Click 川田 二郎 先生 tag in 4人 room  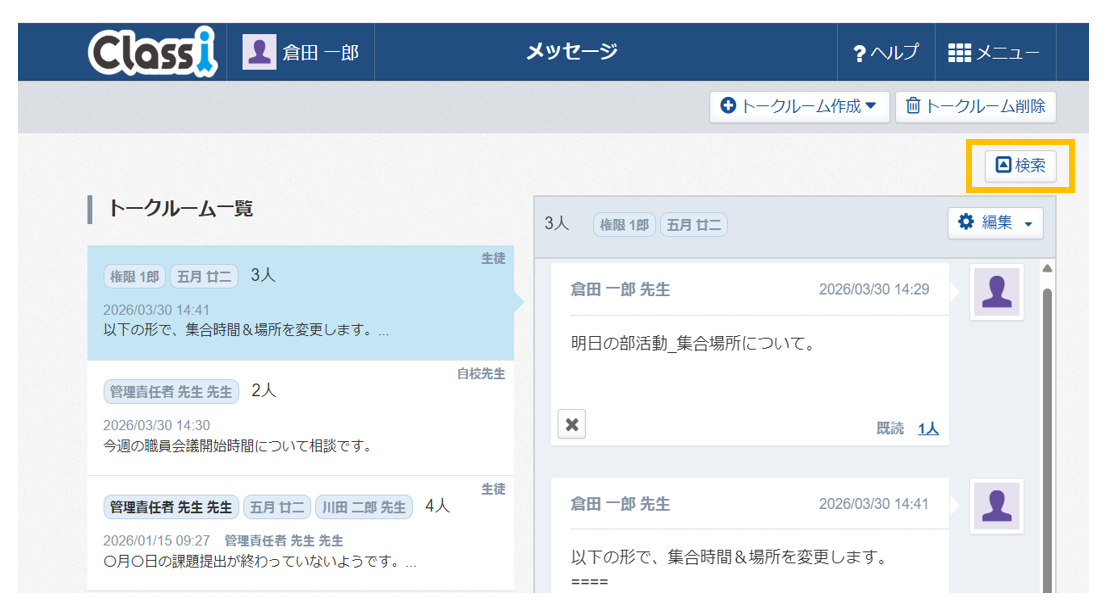pyautogui.click(x=364, y=507)
